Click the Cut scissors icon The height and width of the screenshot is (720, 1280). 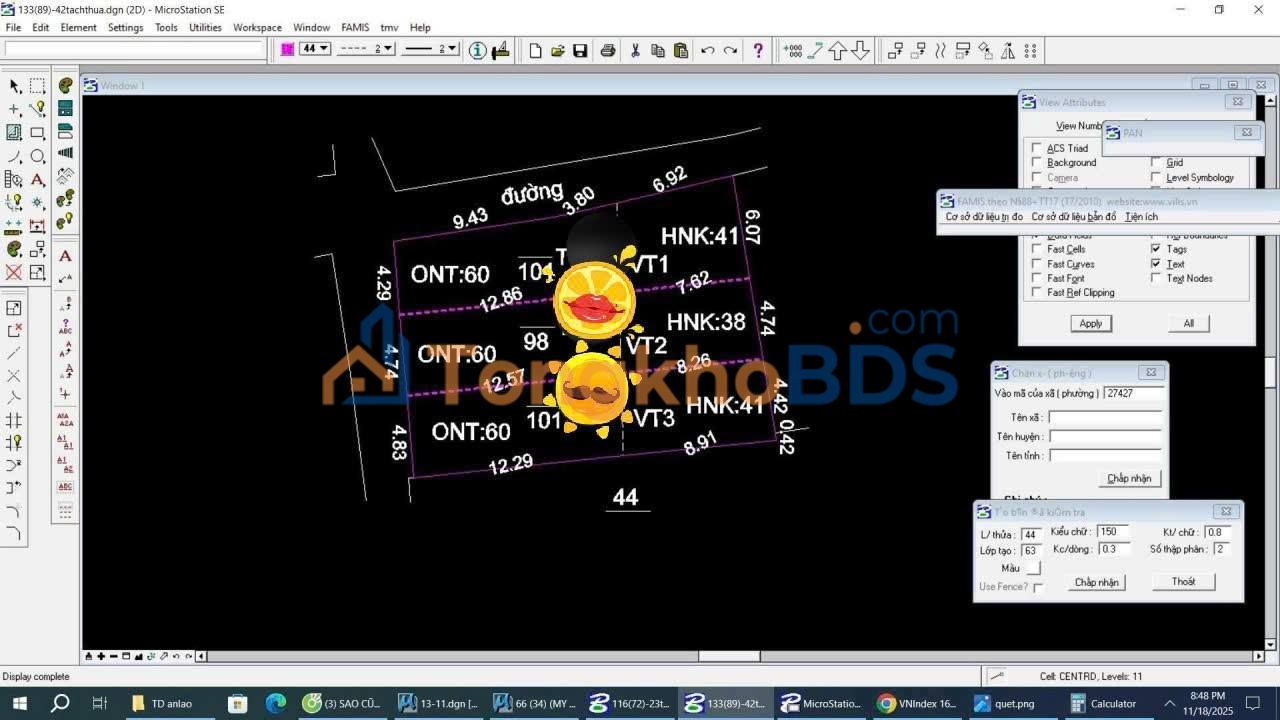click(x=634, y=50)
